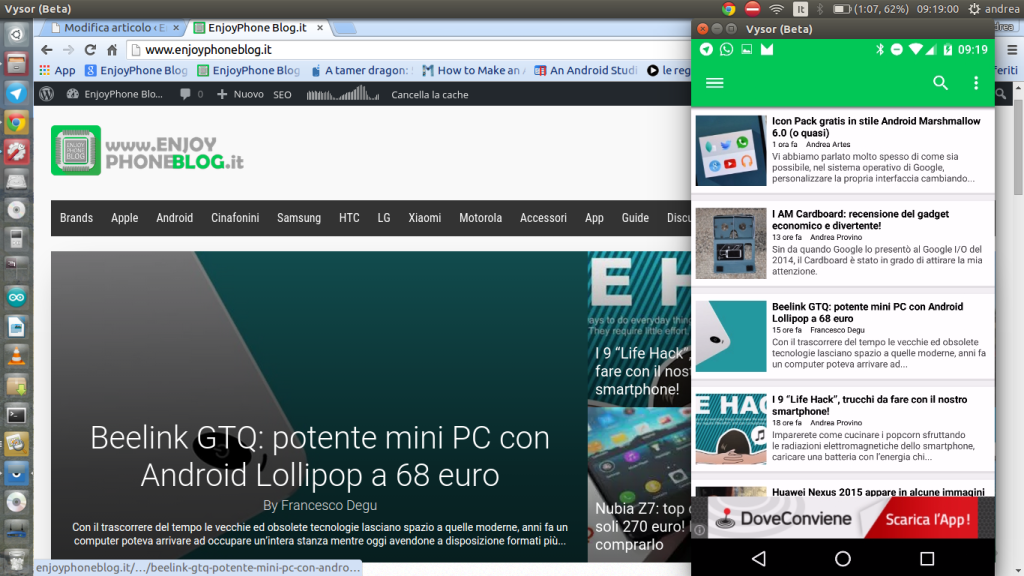The width and height of the screenshot is (1024, 576).
Task: Click the WordPress logo in admin bar
Action: pyautogui.click(x=46, y=94)
